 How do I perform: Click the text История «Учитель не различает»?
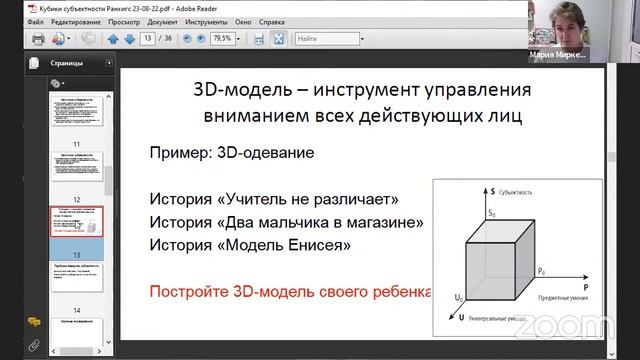click(274, 199)
